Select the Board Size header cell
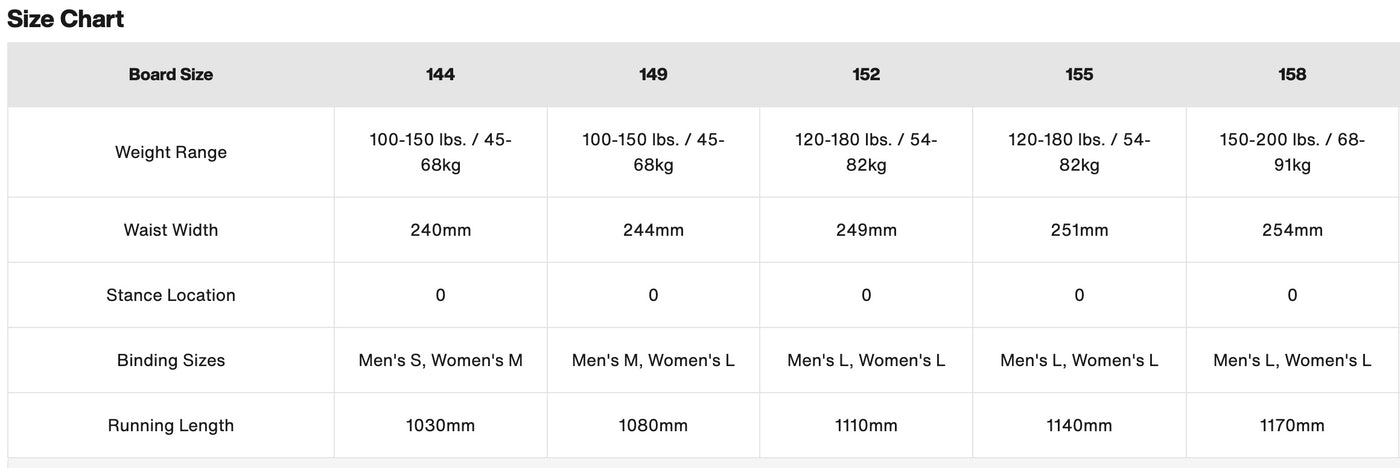 [x=171, y=74]
